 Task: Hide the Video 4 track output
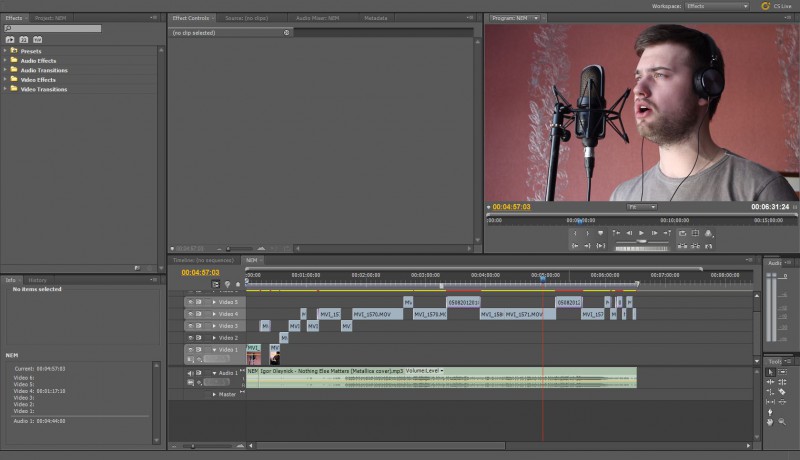189,314
